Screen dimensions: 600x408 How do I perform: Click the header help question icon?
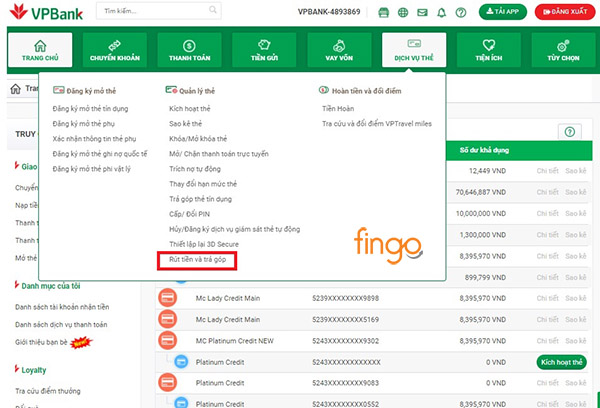[x=461, y=13]
